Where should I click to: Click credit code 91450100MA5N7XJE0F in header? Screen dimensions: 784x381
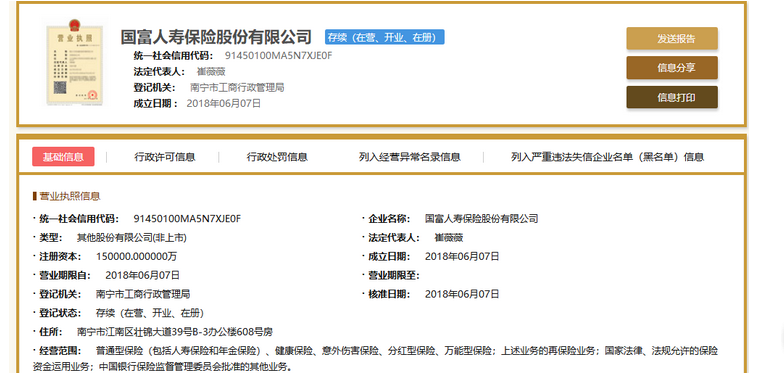[278, 56]
